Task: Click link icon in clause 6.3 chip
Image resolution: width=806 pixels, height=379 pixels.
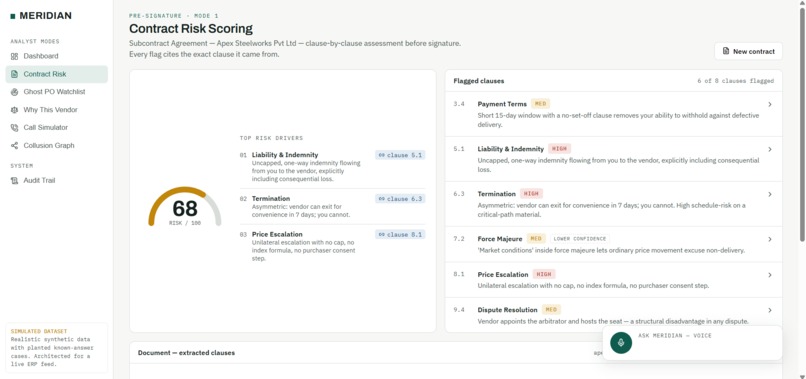Action: 381,199
